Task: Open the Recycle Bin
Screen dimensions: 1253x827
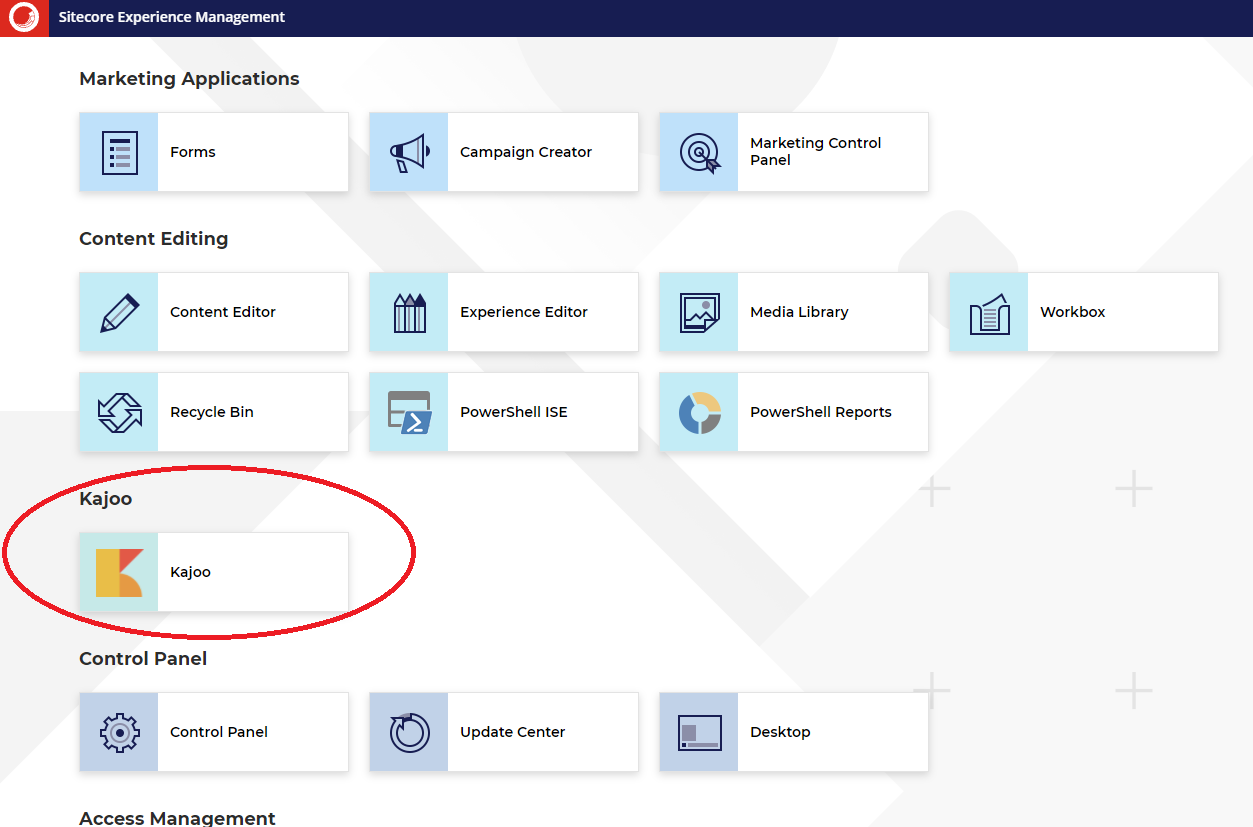Action: [x=212, y=412]
